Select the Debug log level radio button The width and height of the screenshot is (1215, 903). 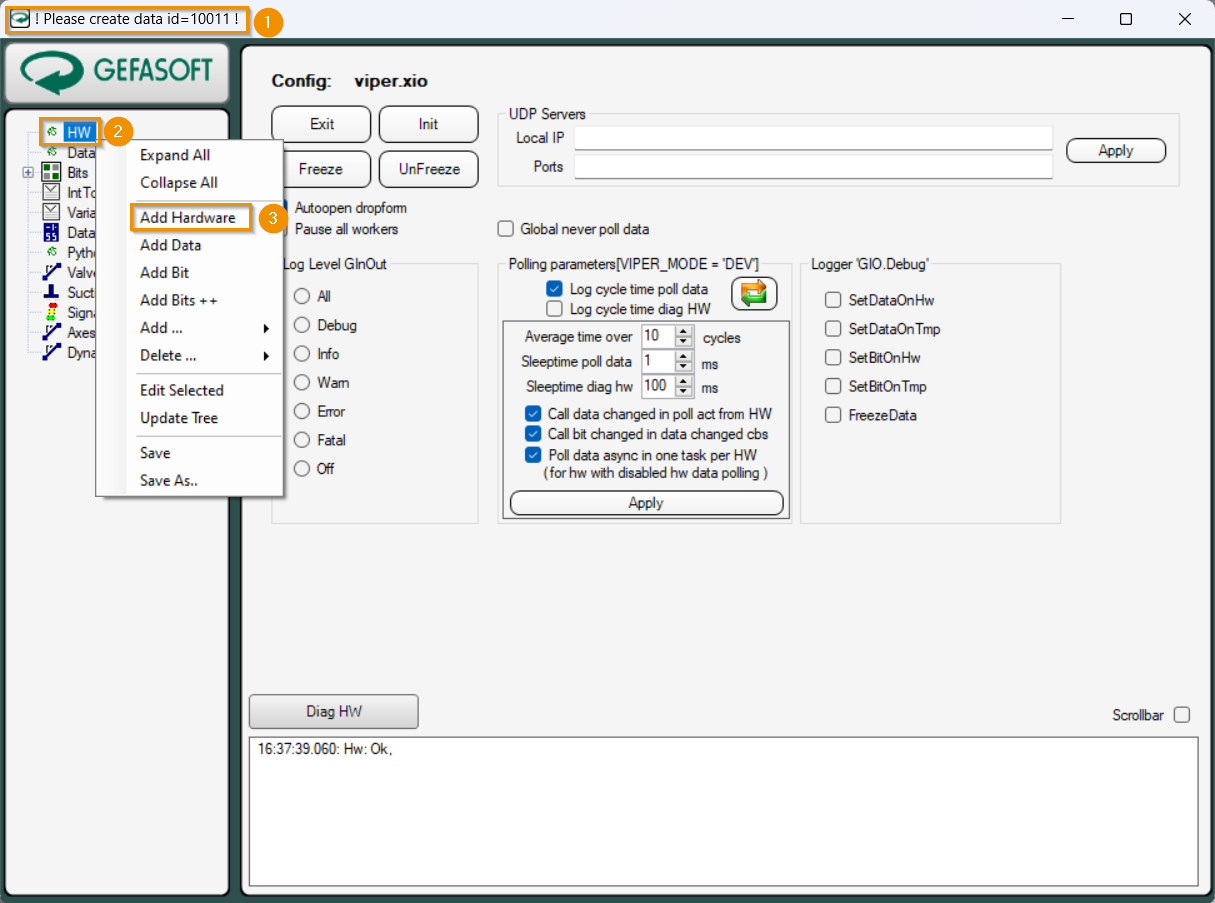coord(302,325)
